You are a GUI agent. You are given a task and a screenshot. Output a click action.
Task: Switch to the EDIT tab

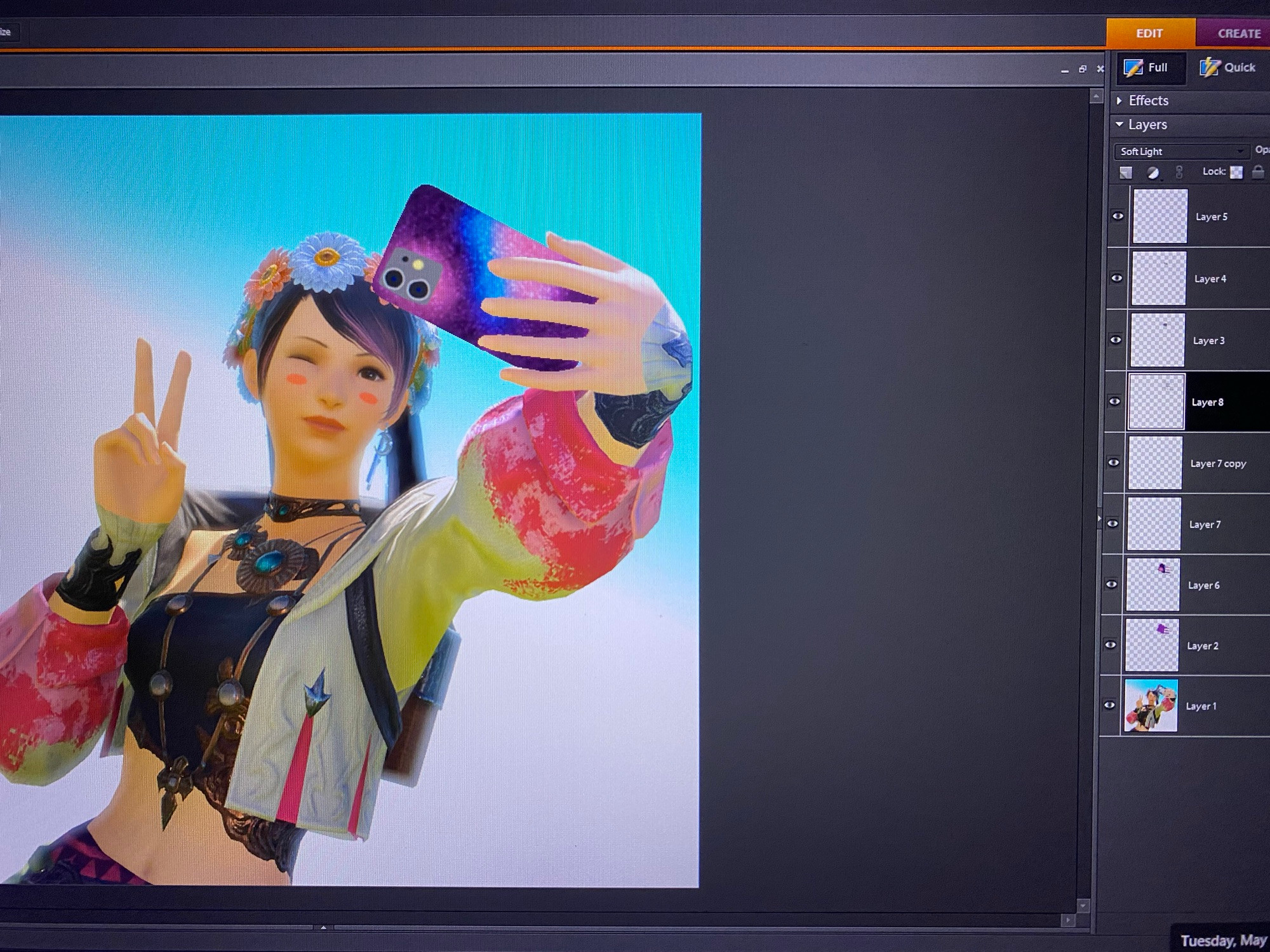tap(1150, 33)
